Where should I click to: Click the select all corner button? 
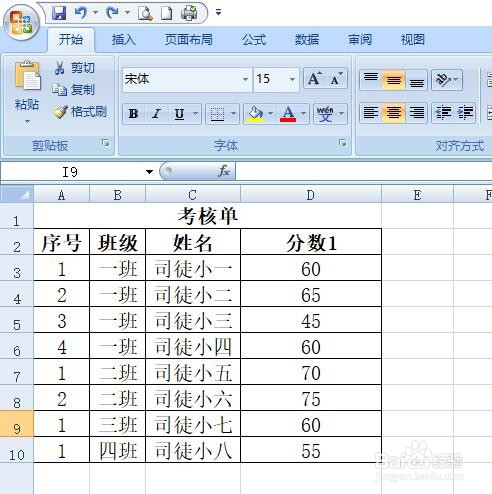(x=17, y=195)
